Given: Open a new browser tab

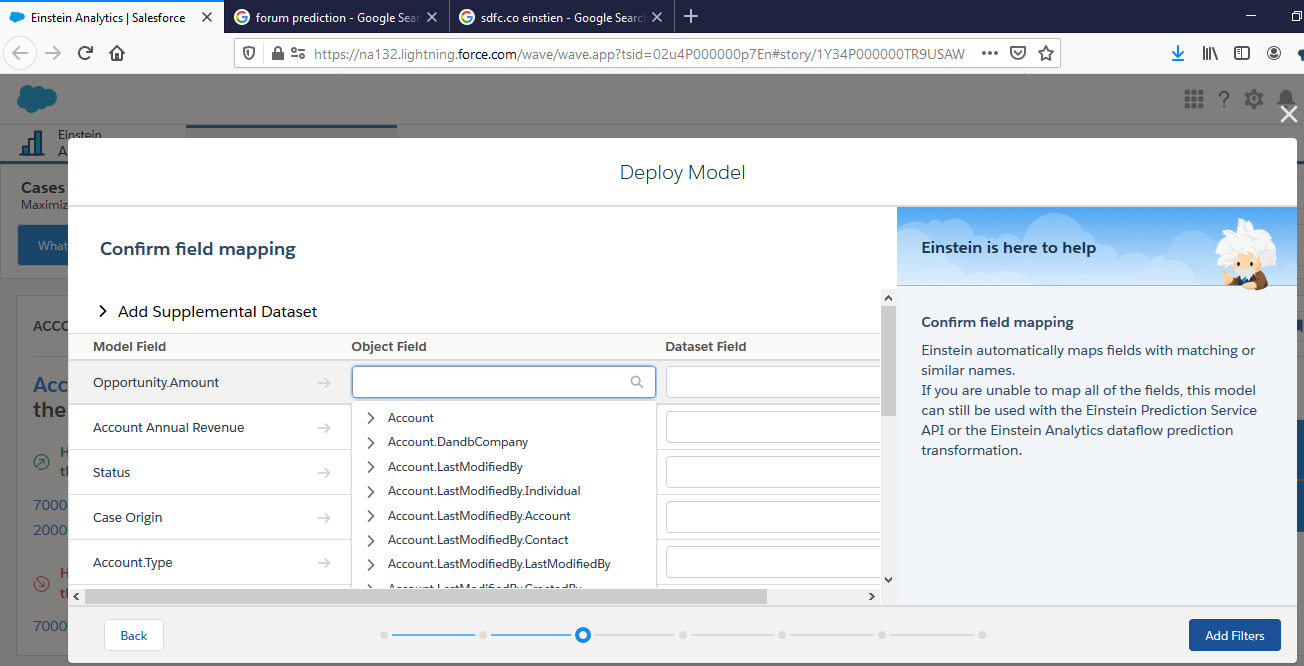Looking at the screenshot, I should coord(691,17).
